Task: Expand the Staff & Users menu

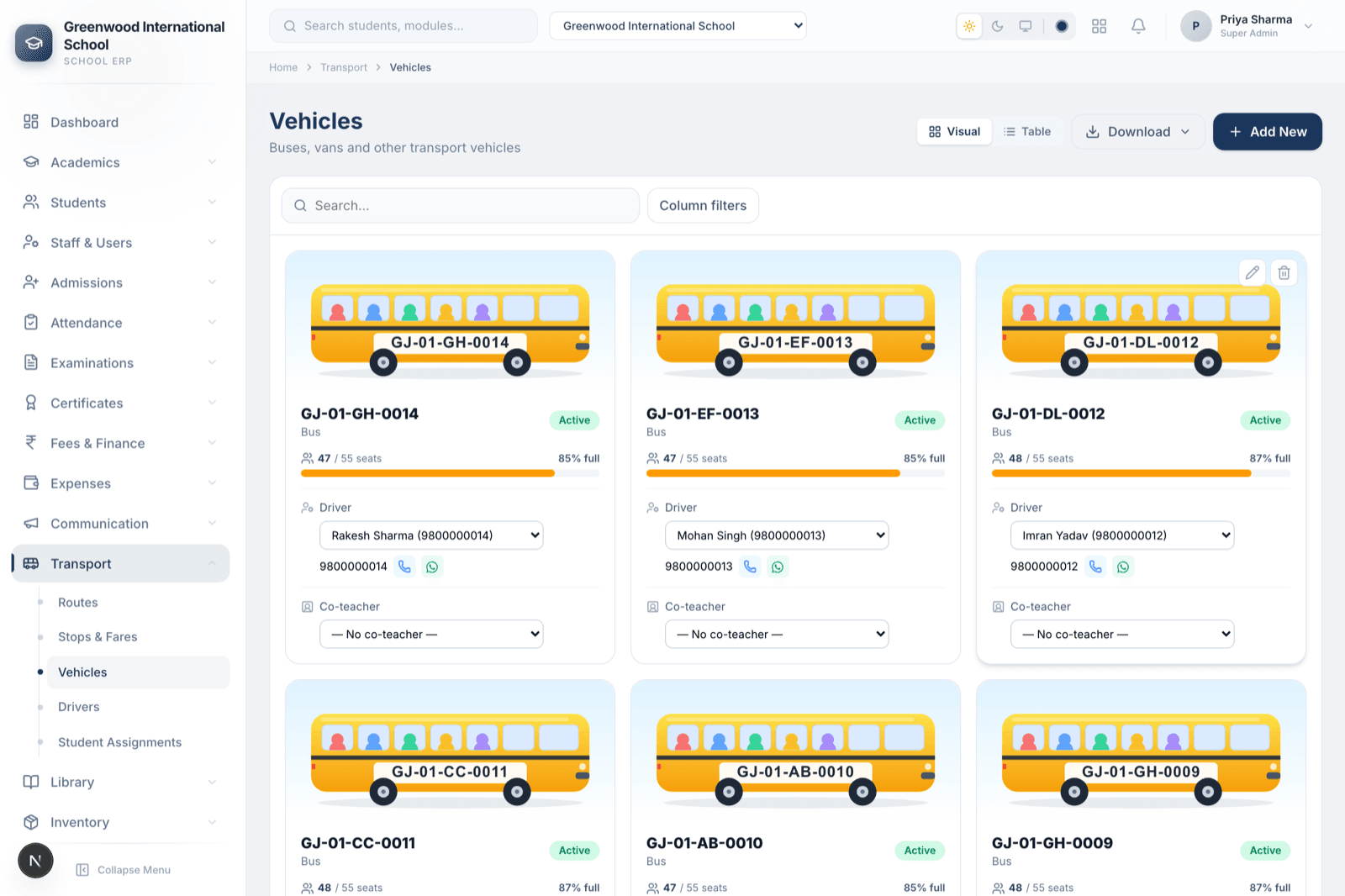Action: [120, 243]
